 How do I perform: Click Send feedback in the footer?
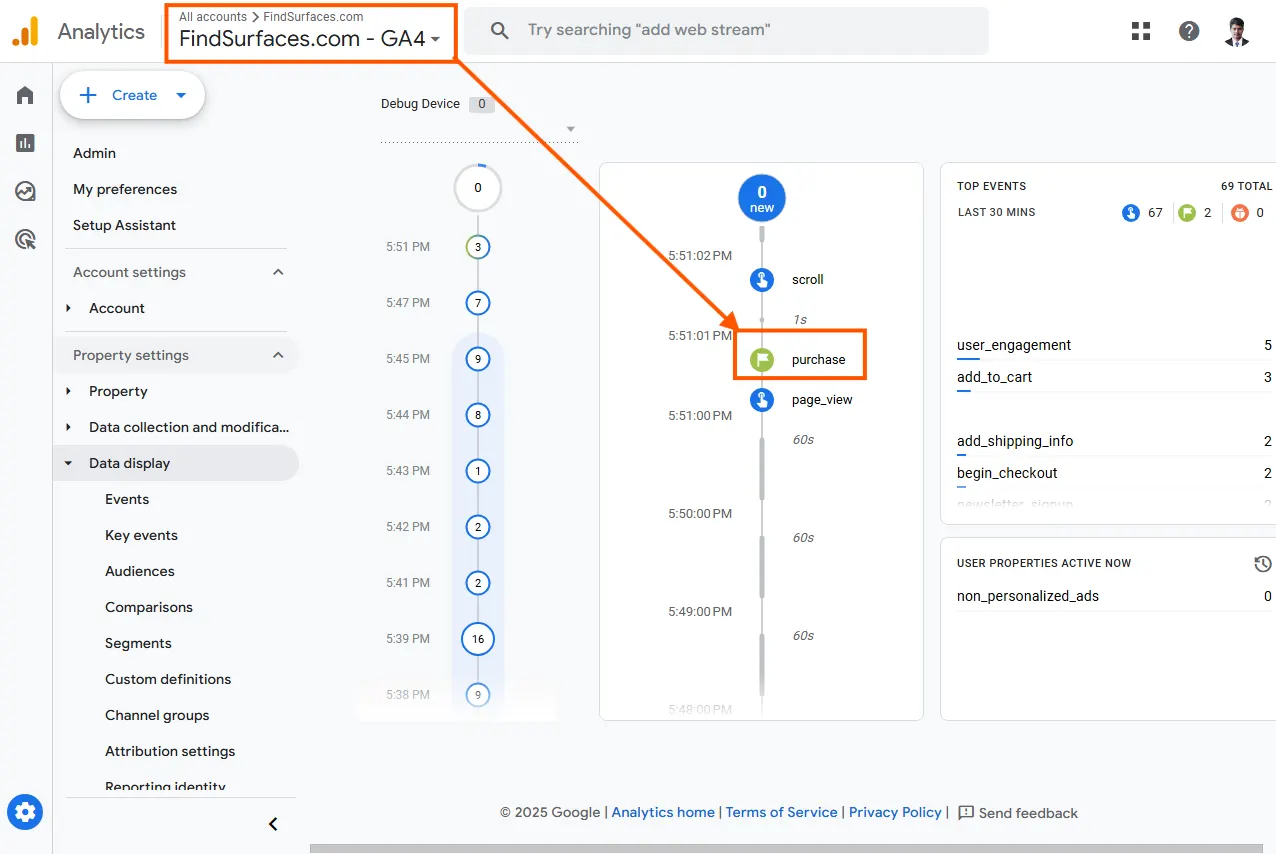pyautogui.click(x=1018, y=813)
